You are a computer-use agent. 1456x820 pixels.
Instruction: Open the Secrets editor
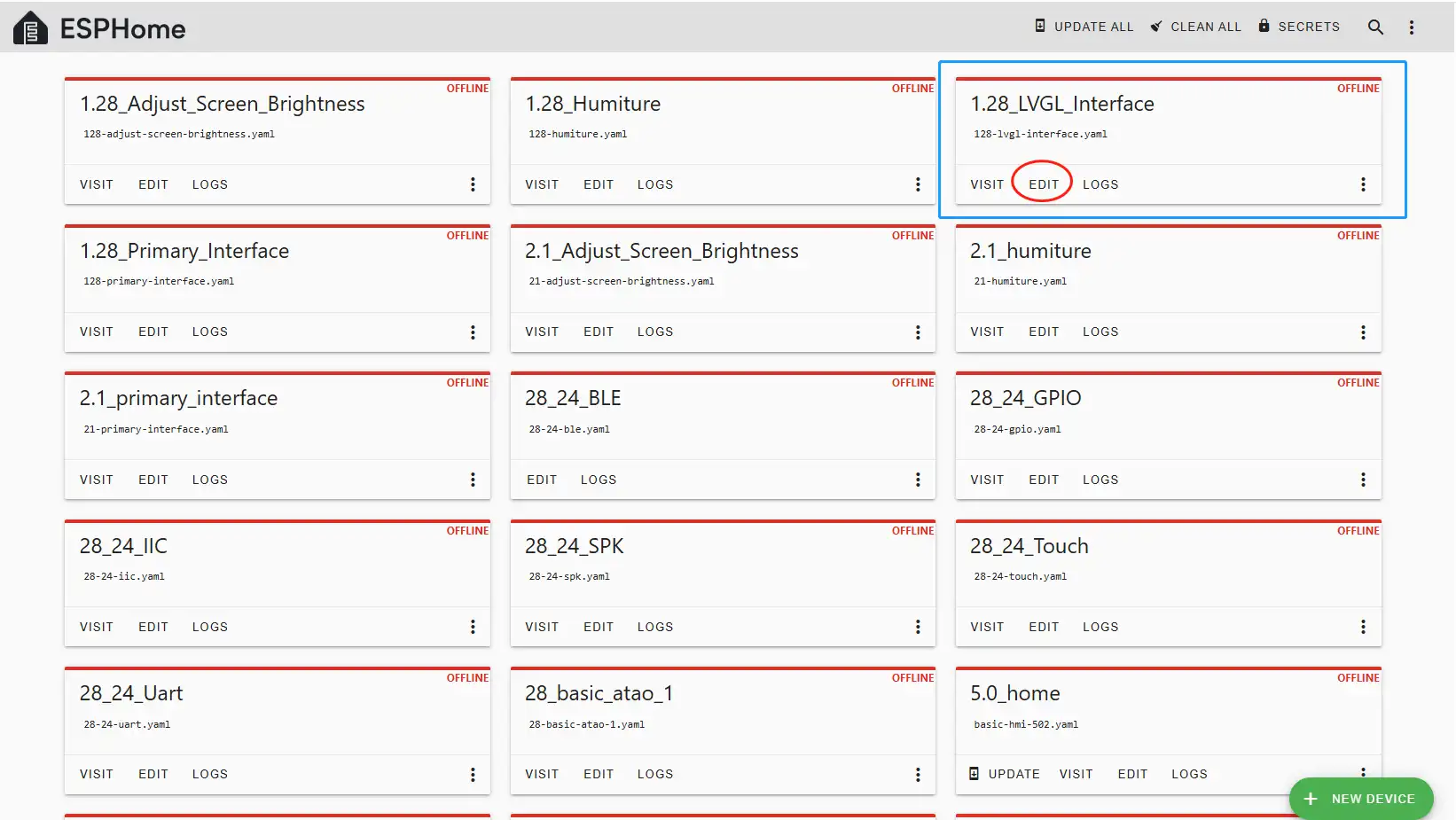click(1299, 27)
